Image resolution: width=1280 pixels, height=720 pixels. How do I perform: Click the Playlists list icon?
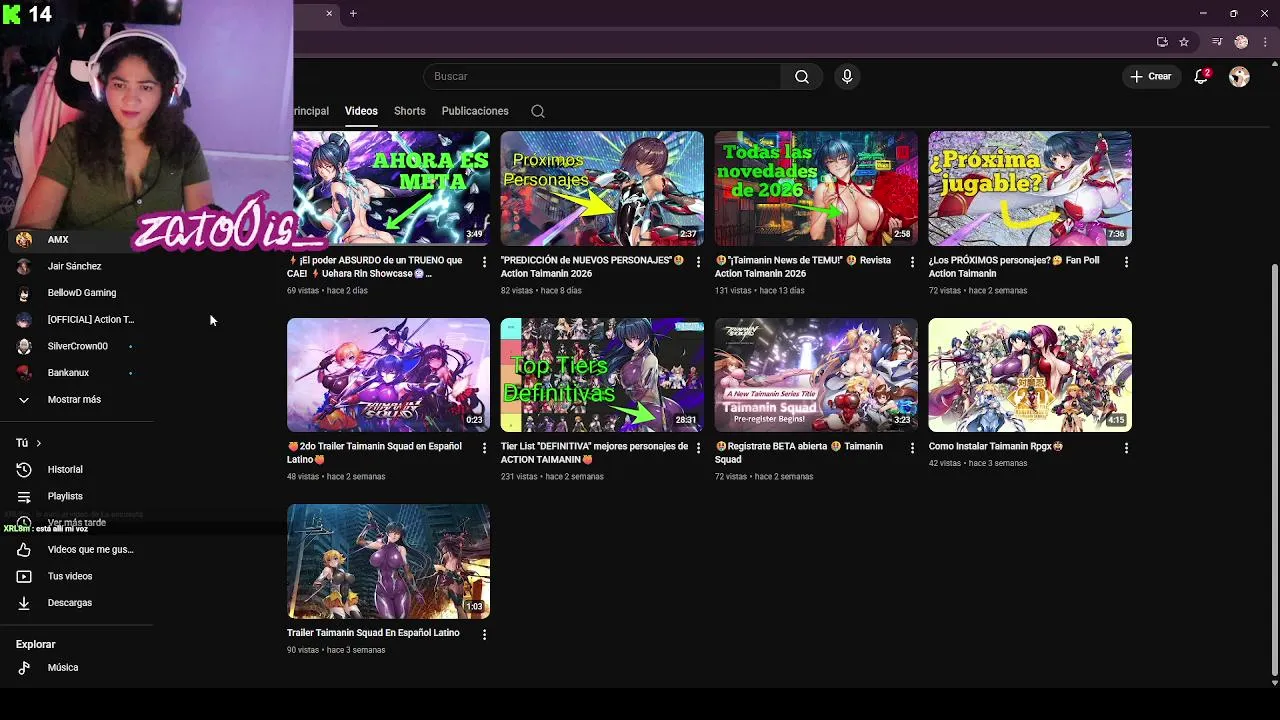tap(24, 496)
